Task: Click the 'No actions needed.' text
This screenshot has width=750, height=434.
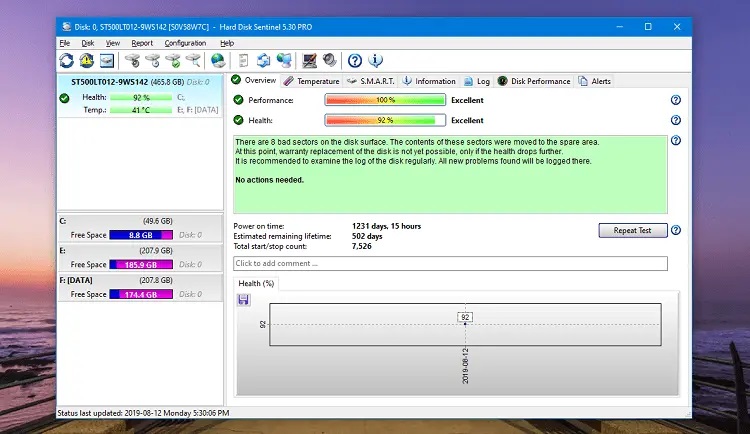Action: 269,180
